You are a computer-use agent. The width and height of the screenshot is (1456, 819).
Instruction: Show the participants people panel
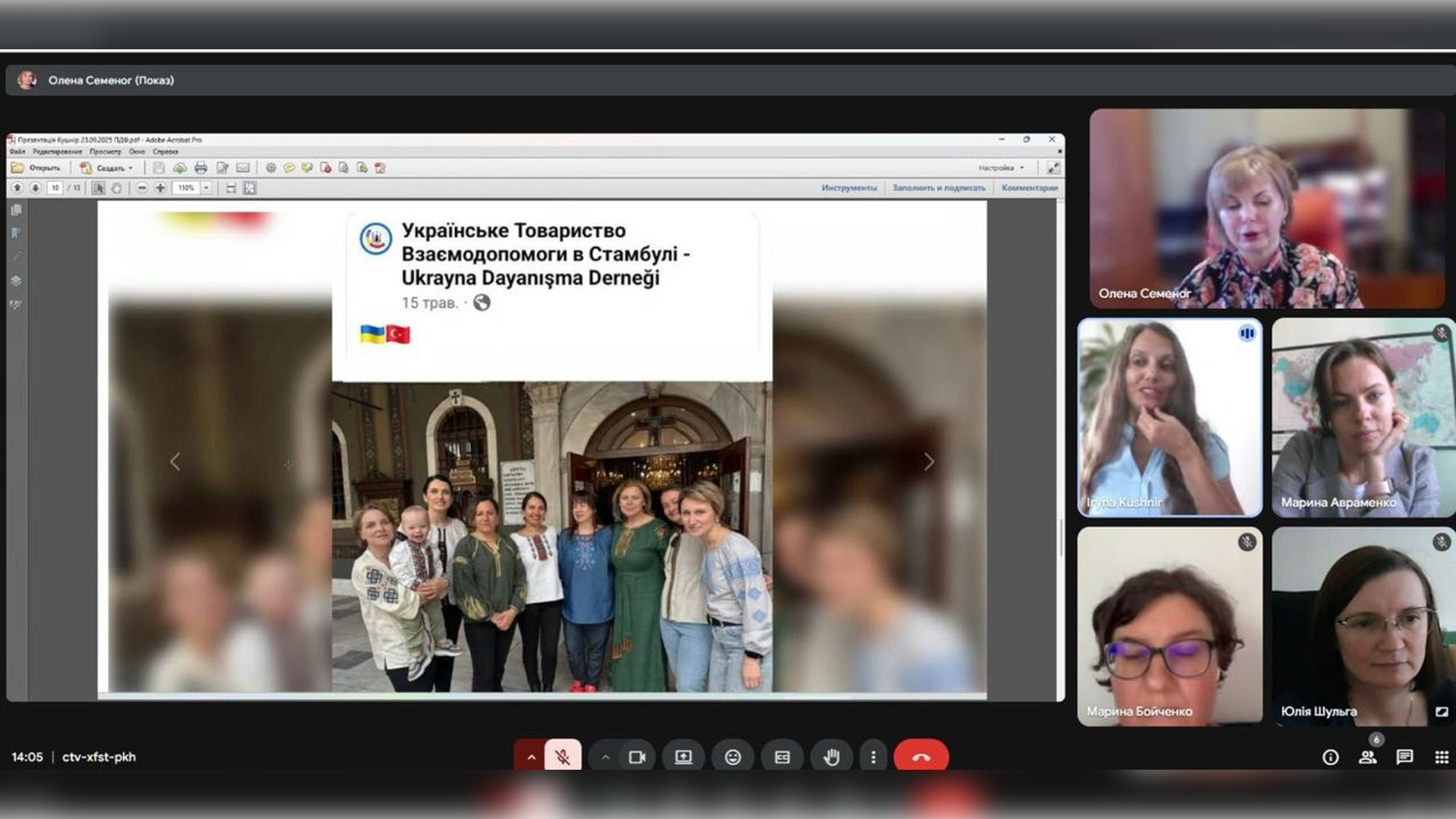tap(1367, 757)
